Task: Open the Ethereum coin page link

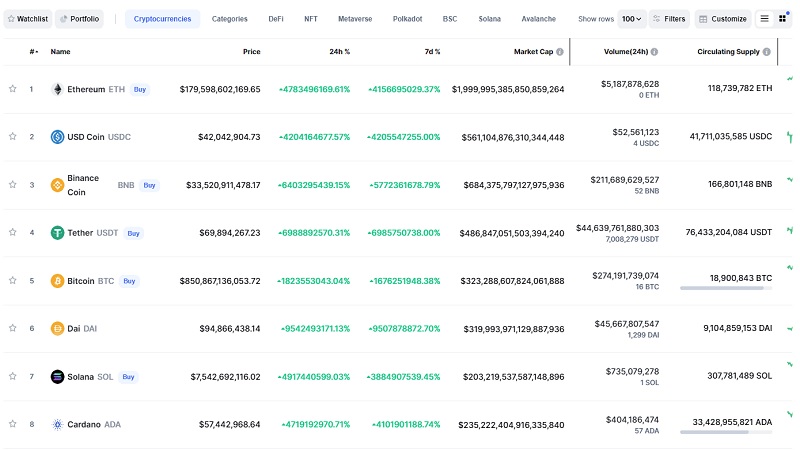Action: [x=96, y=89]
